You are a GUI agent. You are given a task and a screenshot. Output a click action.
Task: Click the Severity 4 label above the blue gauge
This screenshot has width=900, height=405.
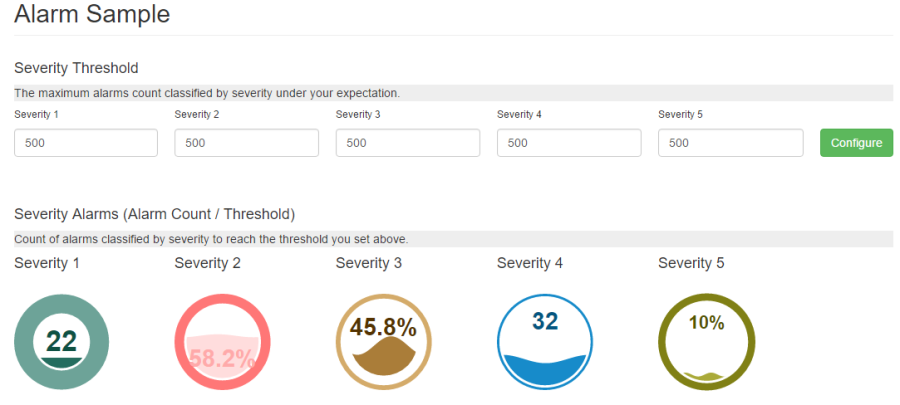[530, 263]
